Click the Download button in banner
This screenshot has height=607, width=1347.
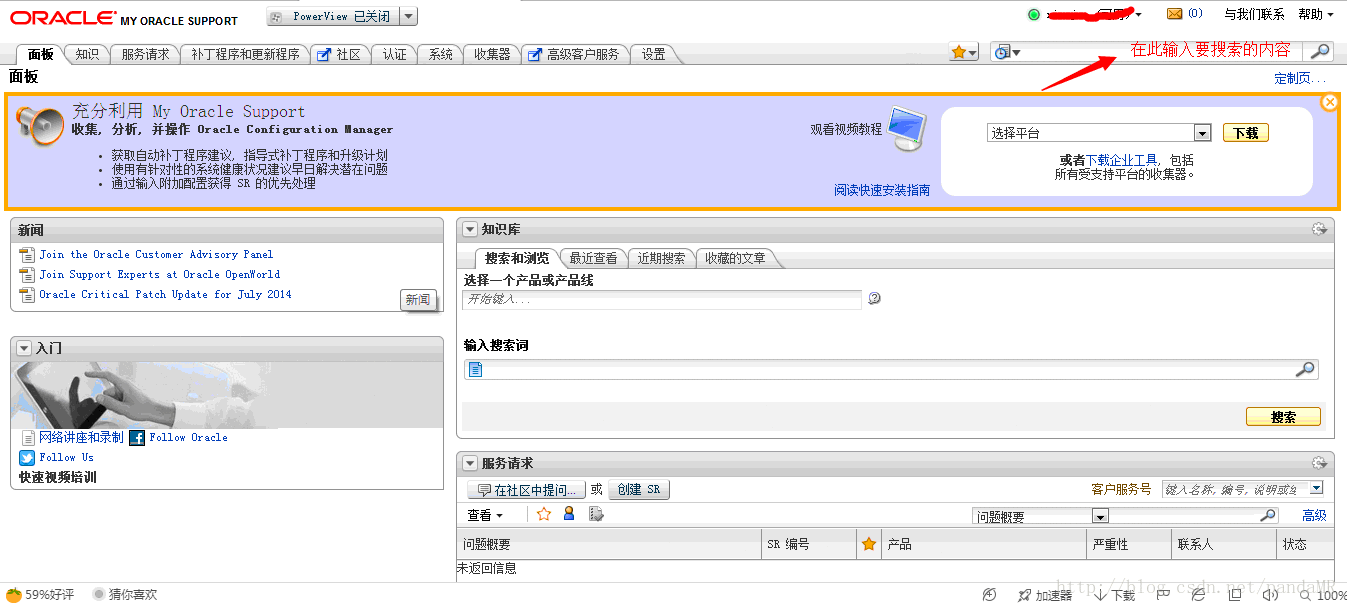point(1246,133)
